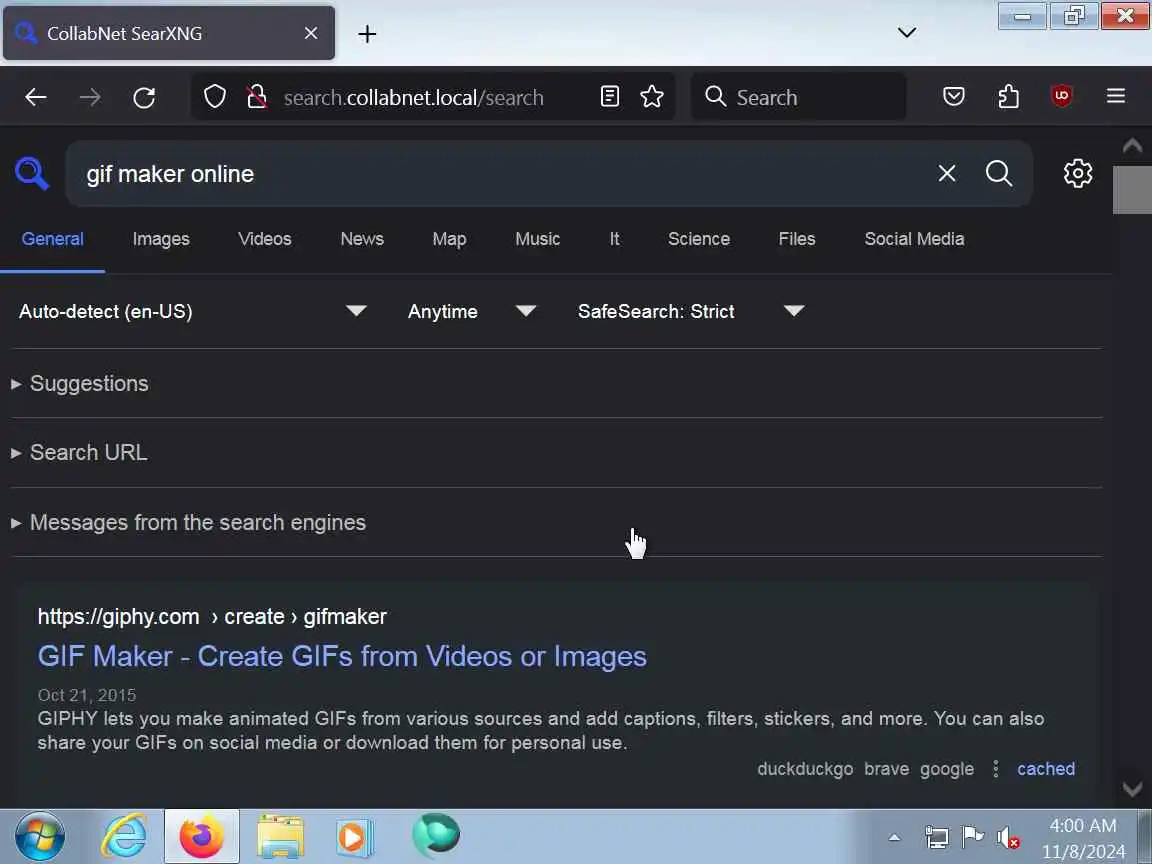The width and height of the screenshot is (1152, 864).
Task: Open result options three-dot icon for Giphy
Action: coord(996,768)
